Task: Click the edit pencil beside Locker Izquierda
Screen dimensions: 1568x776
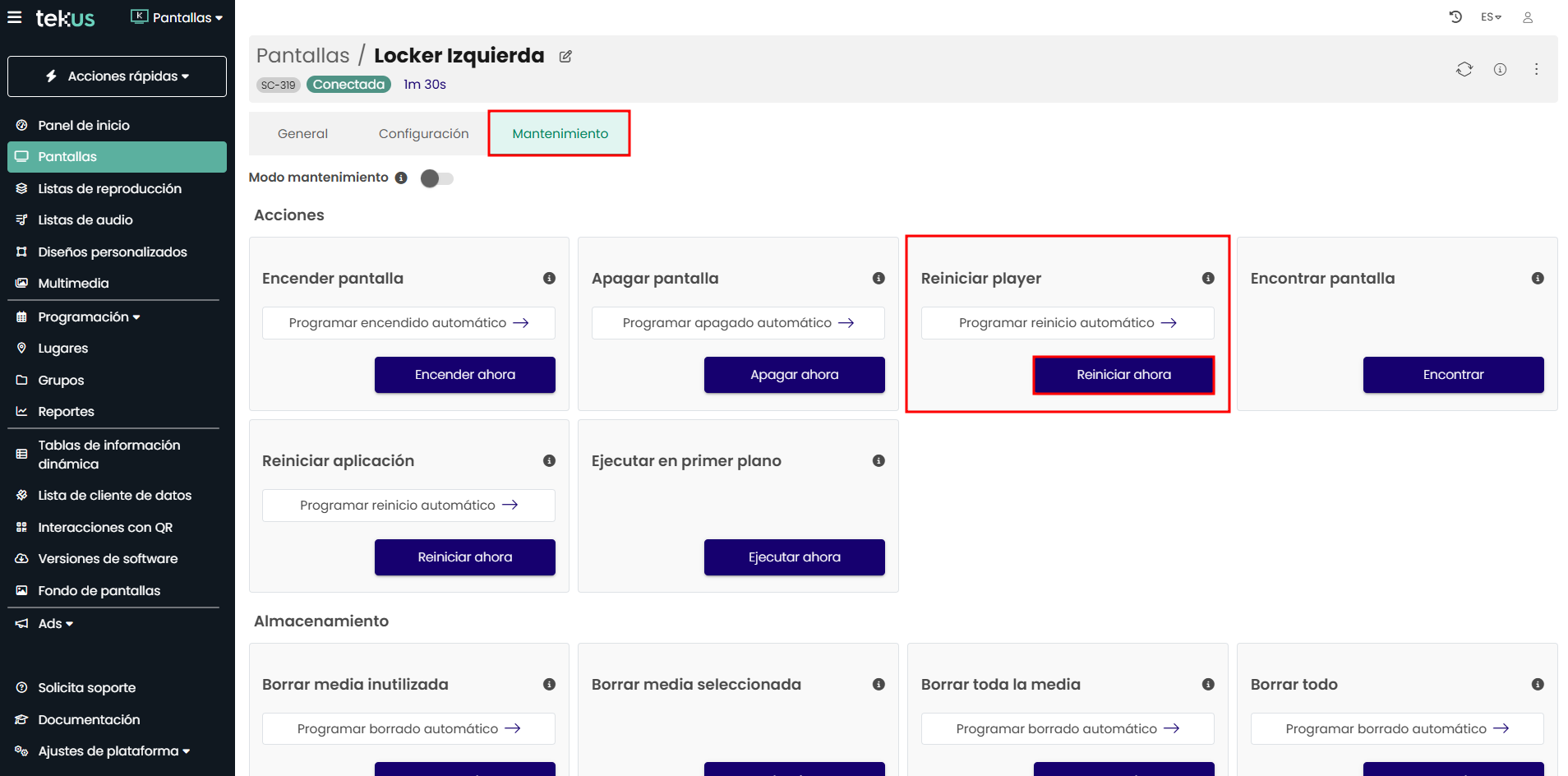Action: click(x=565, y=57)
